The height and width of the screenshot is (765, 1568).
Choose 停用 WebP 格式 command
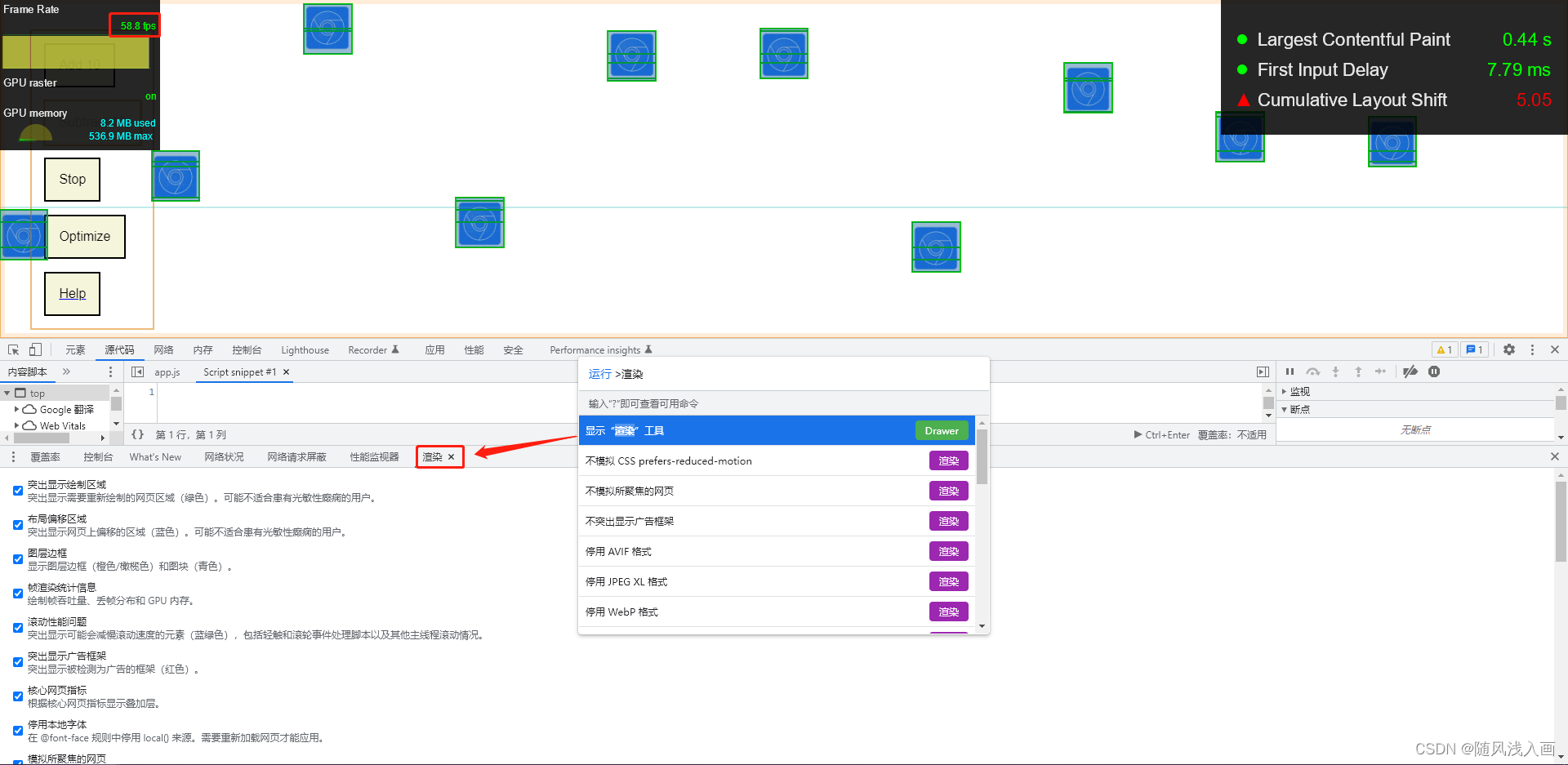[777, 612]
